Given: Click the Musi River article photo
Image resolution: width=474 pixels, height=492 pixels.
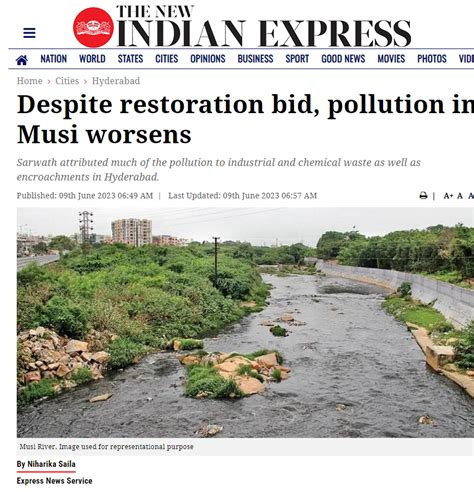Looking at the screenshot, I should coord(245,322).
